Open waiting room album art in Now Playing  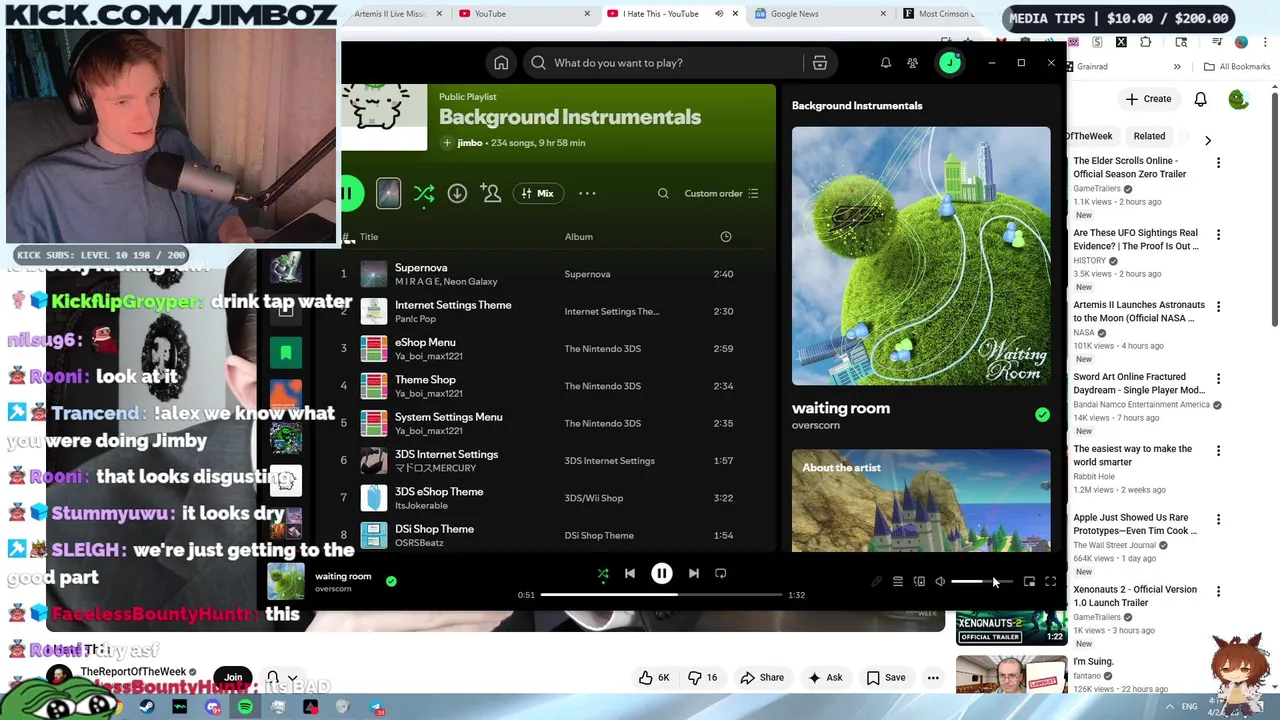[921, 256]
